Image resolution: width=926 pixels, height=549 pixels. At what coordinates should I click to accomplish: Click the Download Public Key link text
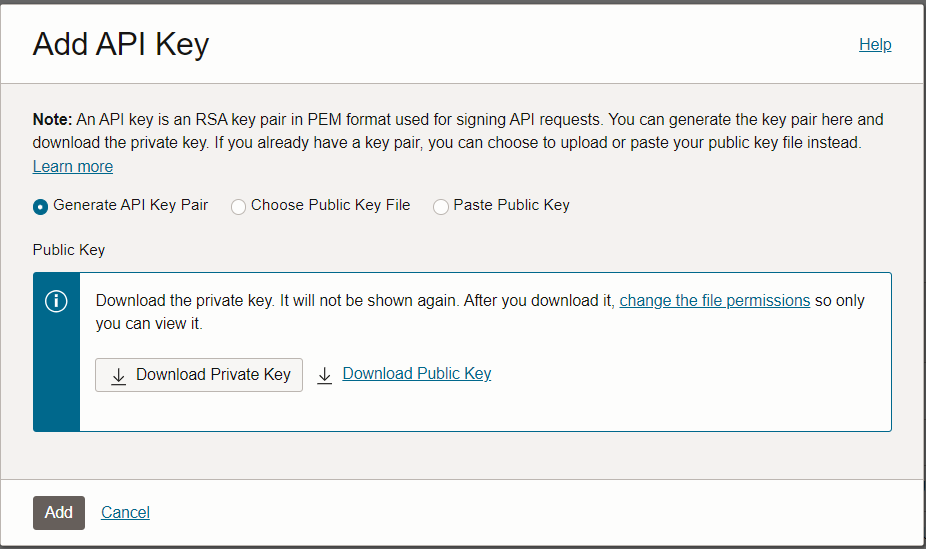(x=417, y=374)
